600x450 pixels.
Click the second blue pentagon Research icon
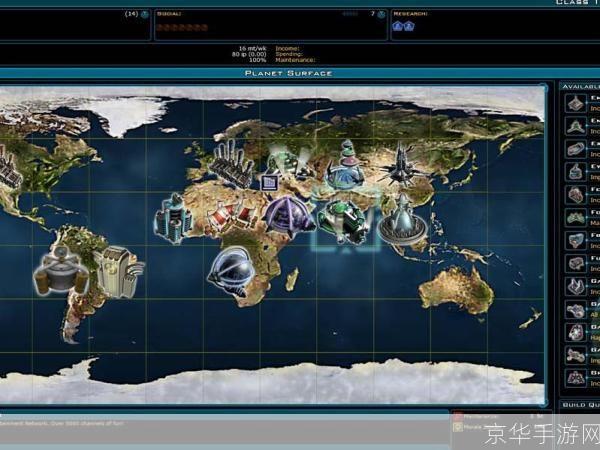[409, 26]
